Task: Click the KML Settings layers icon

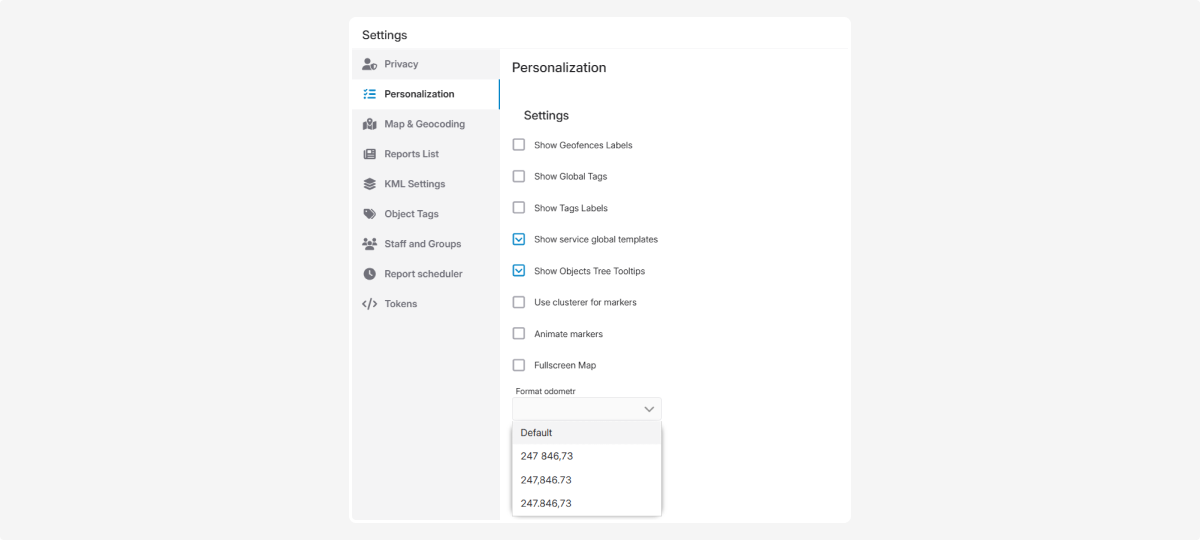Action: click(369, 184)
